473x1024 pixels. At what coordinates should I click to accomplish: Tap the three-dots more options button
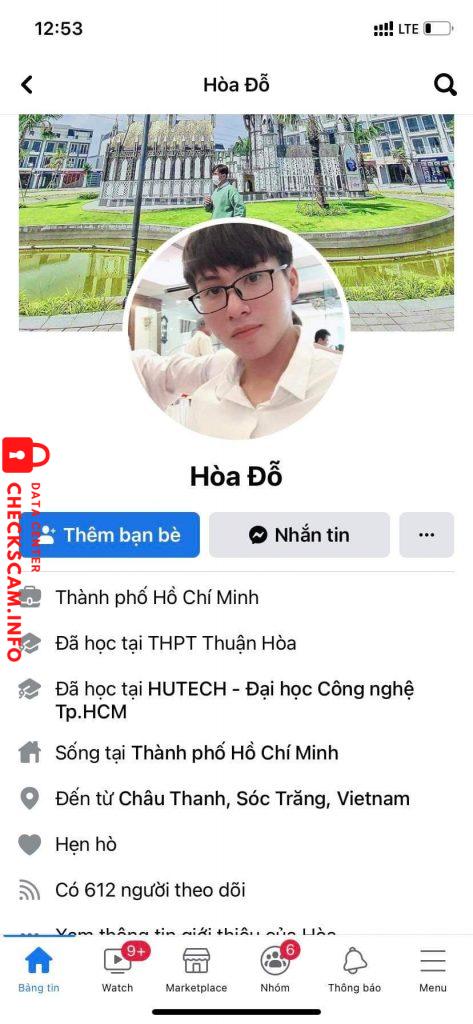[x=427, y=535]
